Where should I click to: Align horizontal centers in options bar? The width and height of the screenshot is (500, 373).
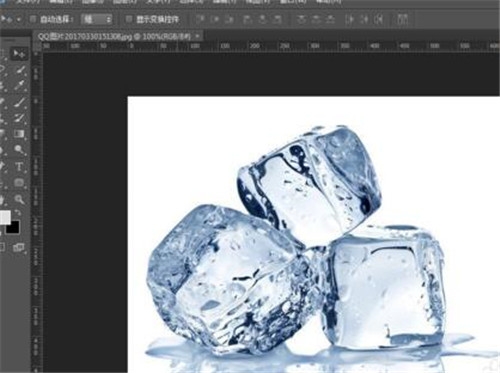[x=263, y=19]
